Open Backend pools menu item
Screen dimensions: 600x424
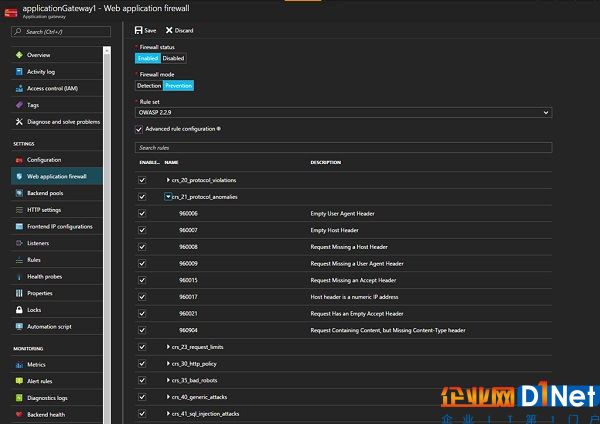[57, 193]
